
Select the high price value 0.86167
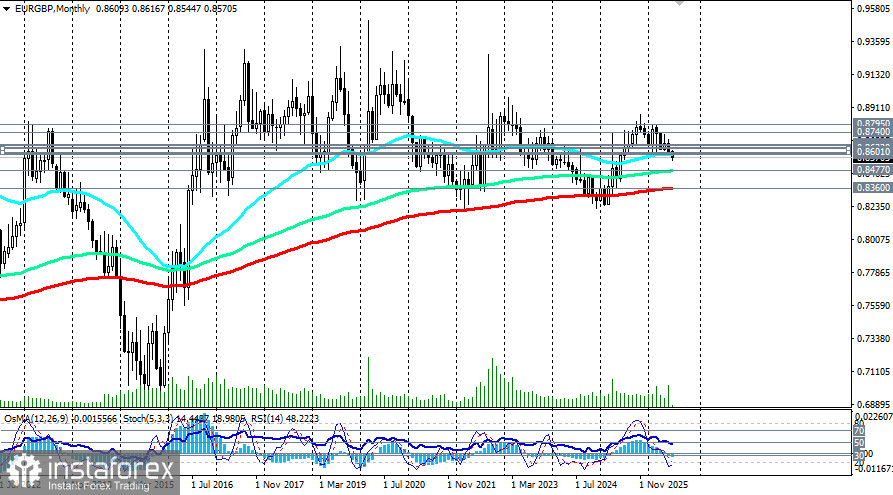pyautogui.click(x=148, y=9)
